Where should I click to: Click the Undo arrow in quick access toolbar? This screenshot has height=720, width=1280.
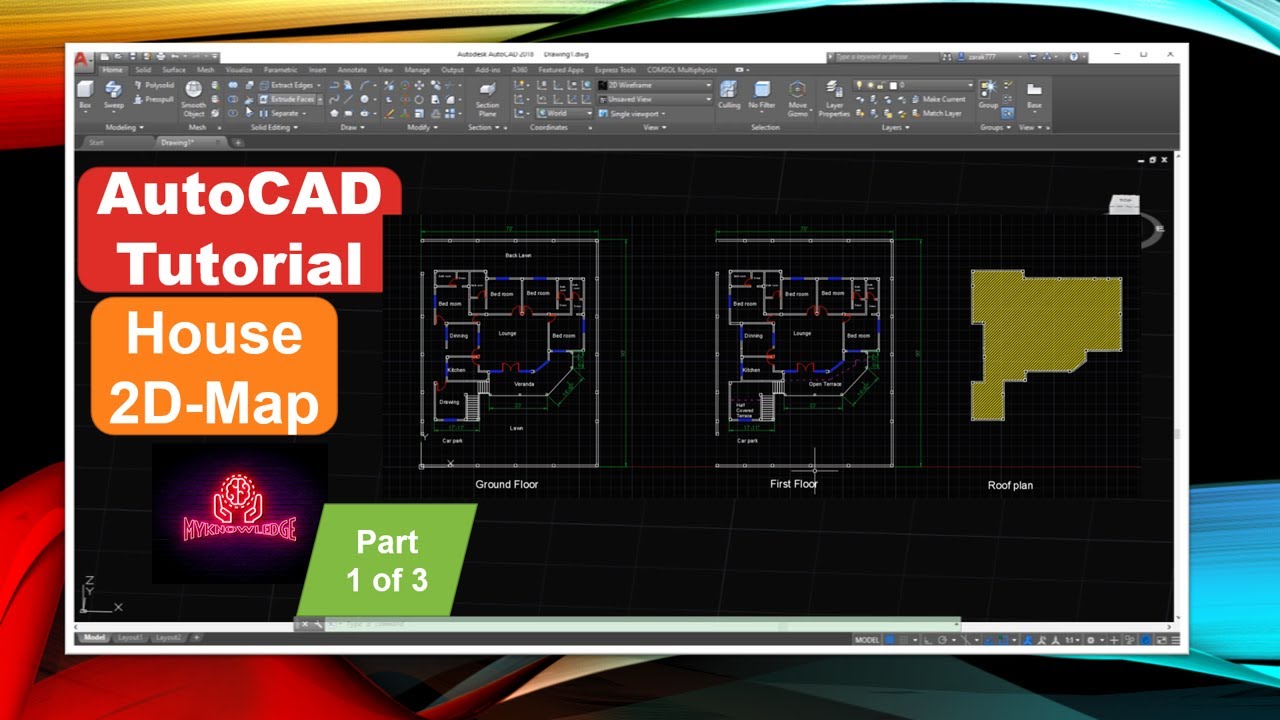pyautogui.click(x=175, y=56)
